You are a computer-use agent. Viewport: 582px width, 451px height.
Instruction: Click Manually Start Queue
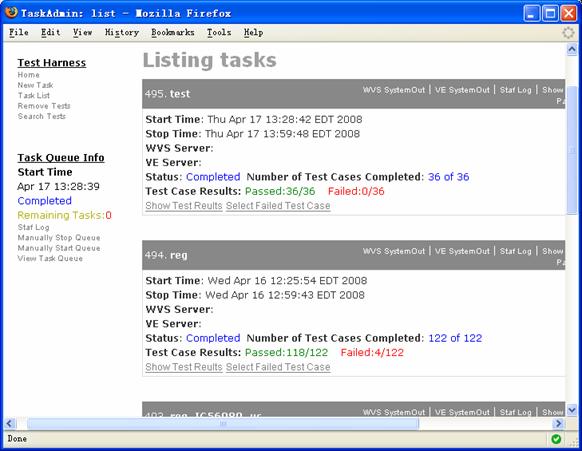[59, 248]
